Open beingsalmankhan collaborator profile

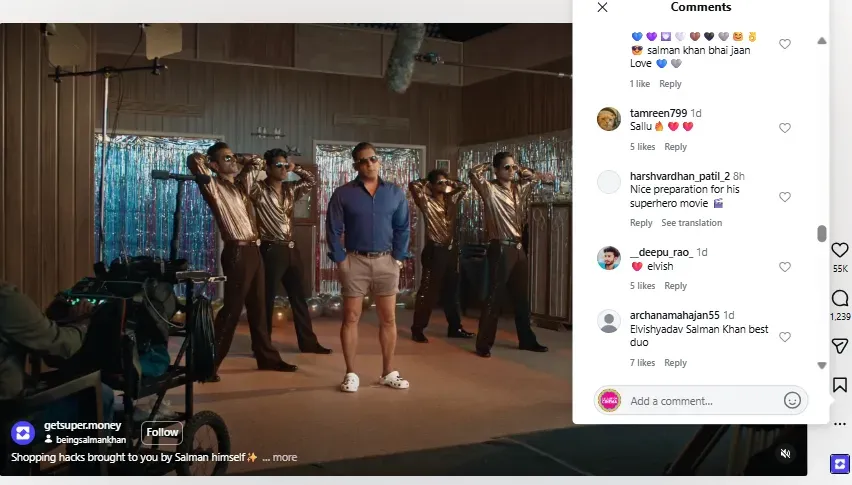90,440
